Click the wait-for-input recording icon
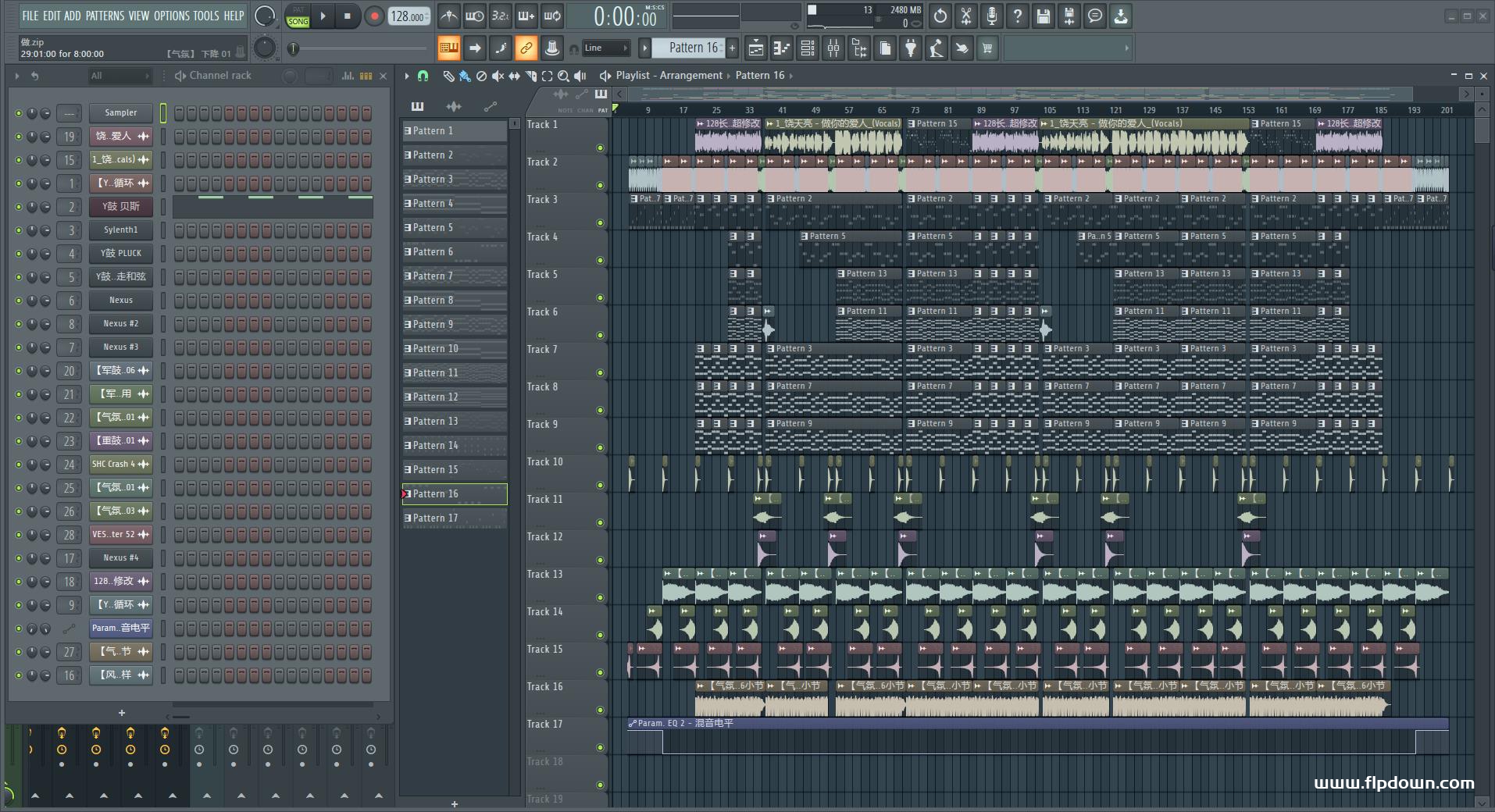The width and height of the screenshot is (1495, 812). [474, 16]
